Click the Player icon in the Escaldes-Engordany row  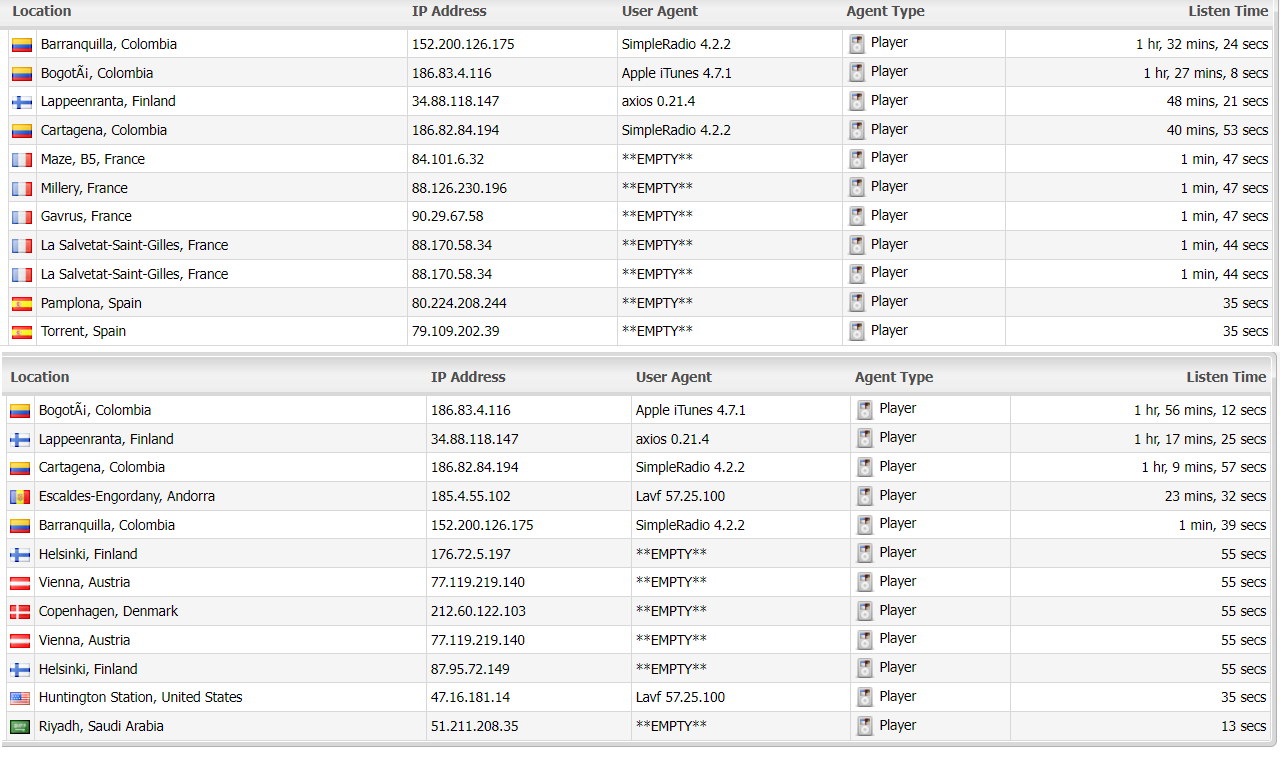[865, 496]
